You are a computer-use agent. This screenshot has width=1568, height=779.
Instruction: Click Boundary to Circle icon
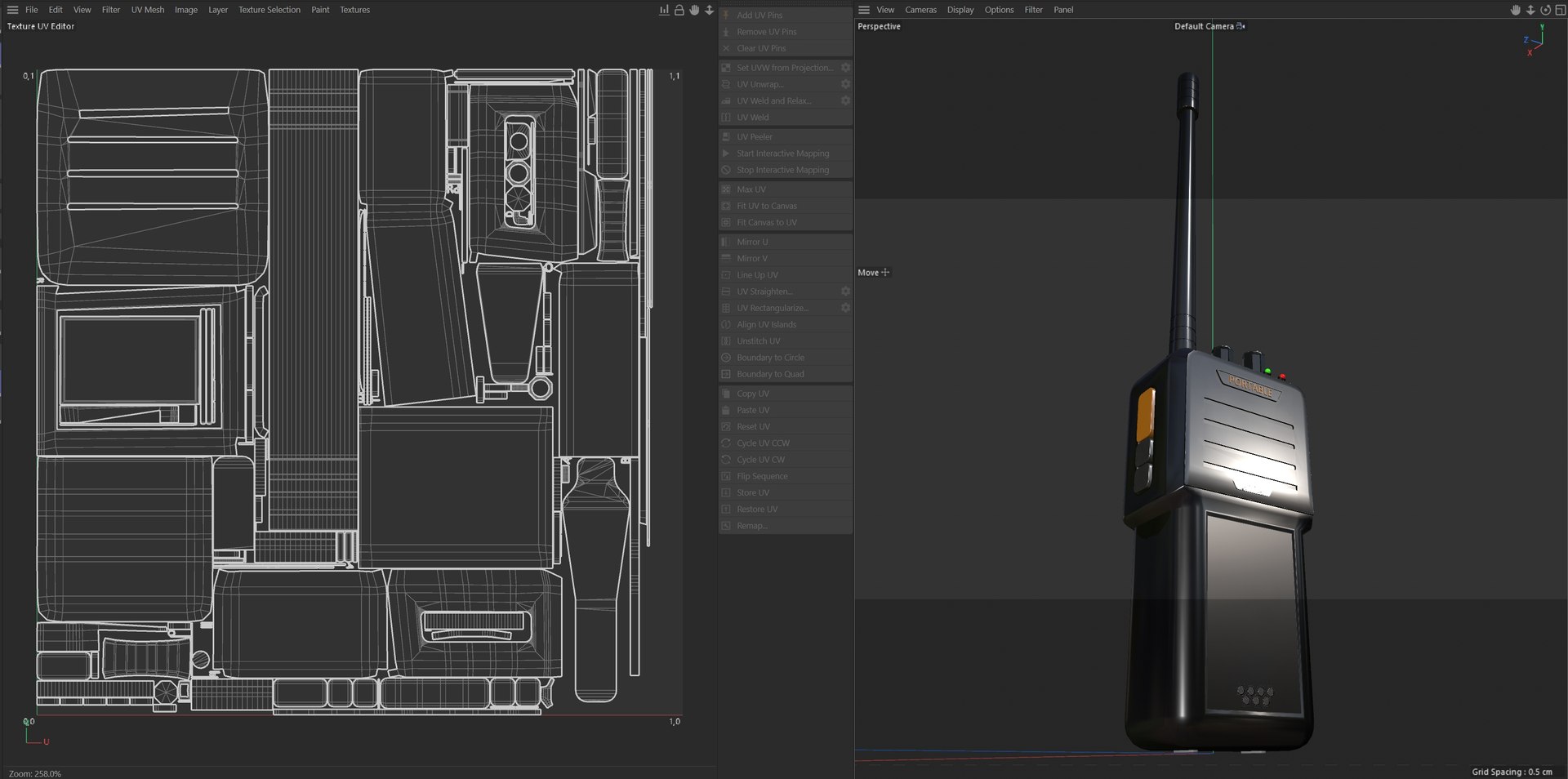click(726, 358)
